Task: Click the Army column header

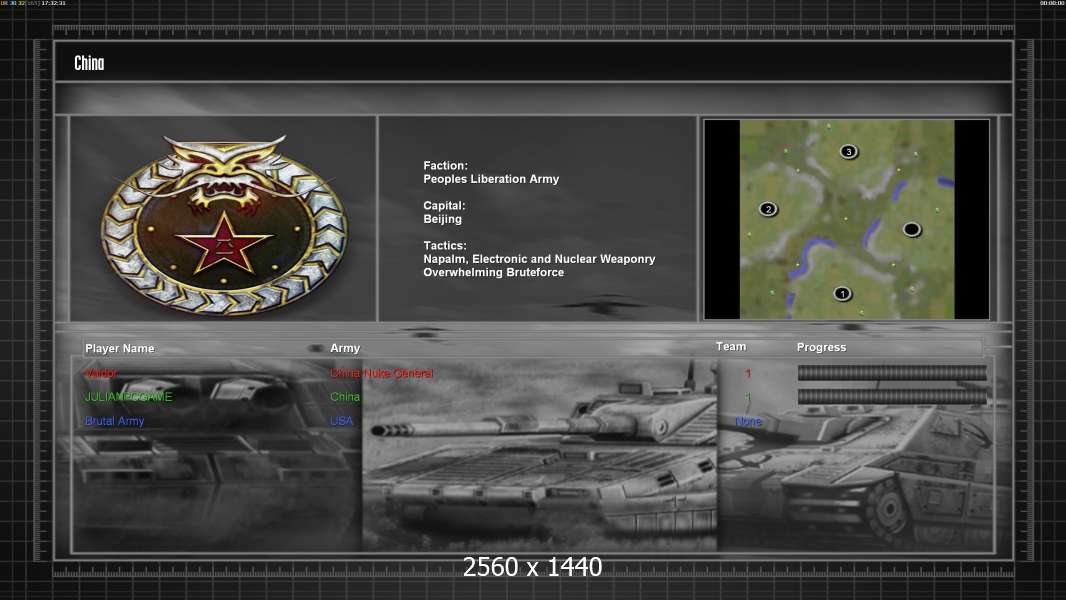Action: point(345,348)
